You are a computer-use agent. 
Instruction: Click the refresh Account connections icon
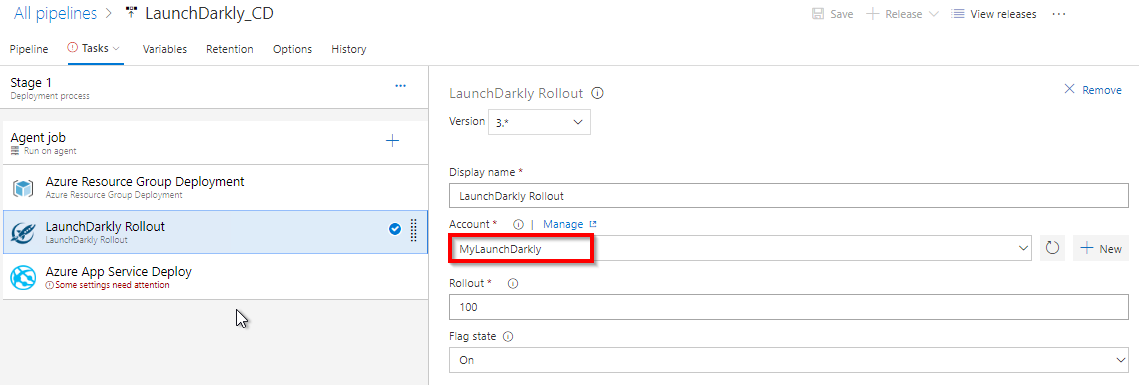point(1052,248)
